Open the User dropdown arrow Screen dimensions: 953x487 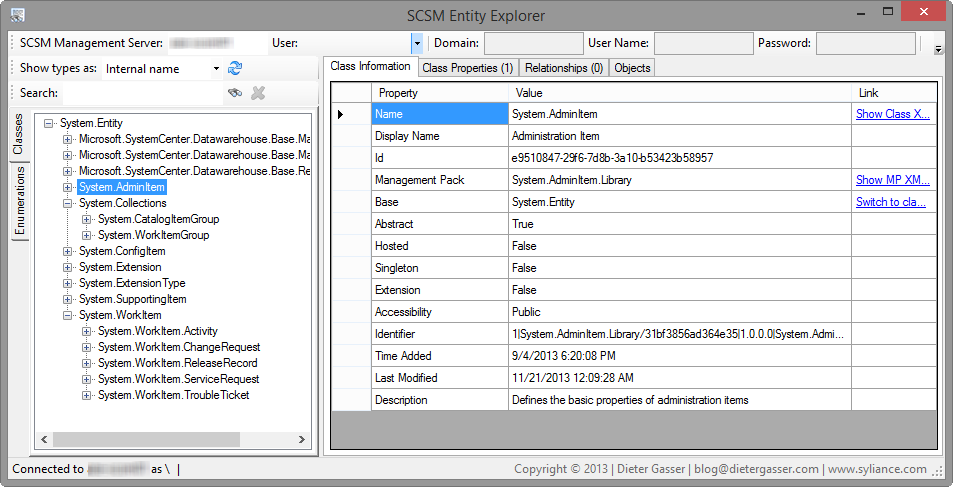click(417, 43)
